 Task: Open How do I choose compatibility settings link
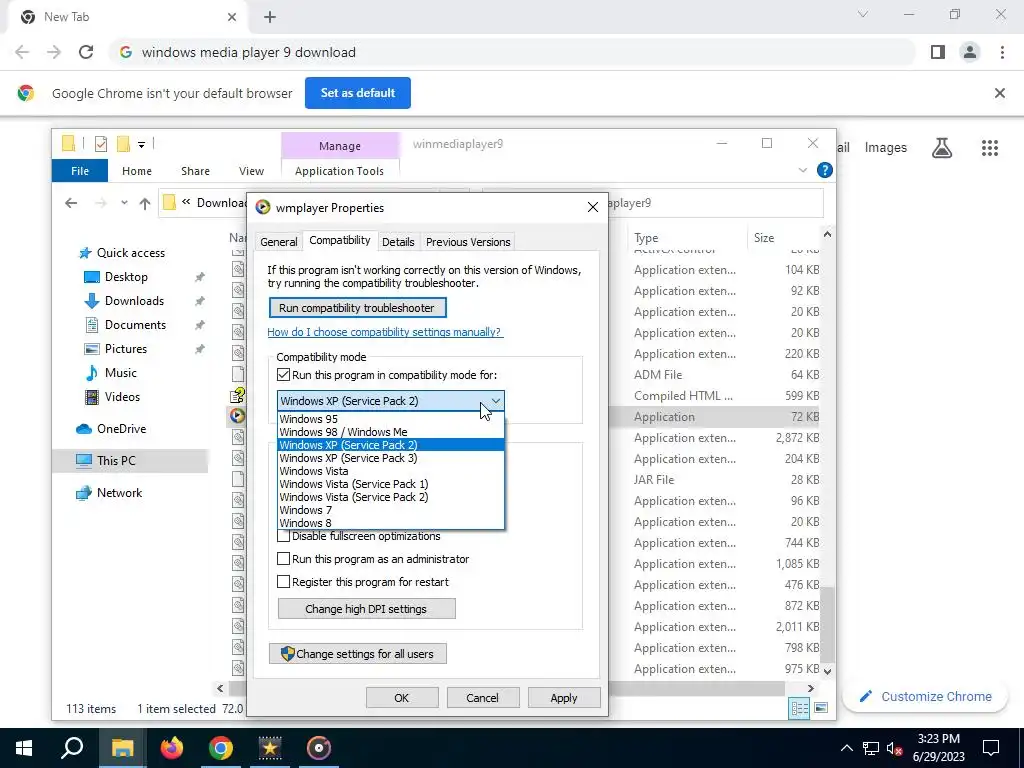pyautogui.click(x=385, y=332)
